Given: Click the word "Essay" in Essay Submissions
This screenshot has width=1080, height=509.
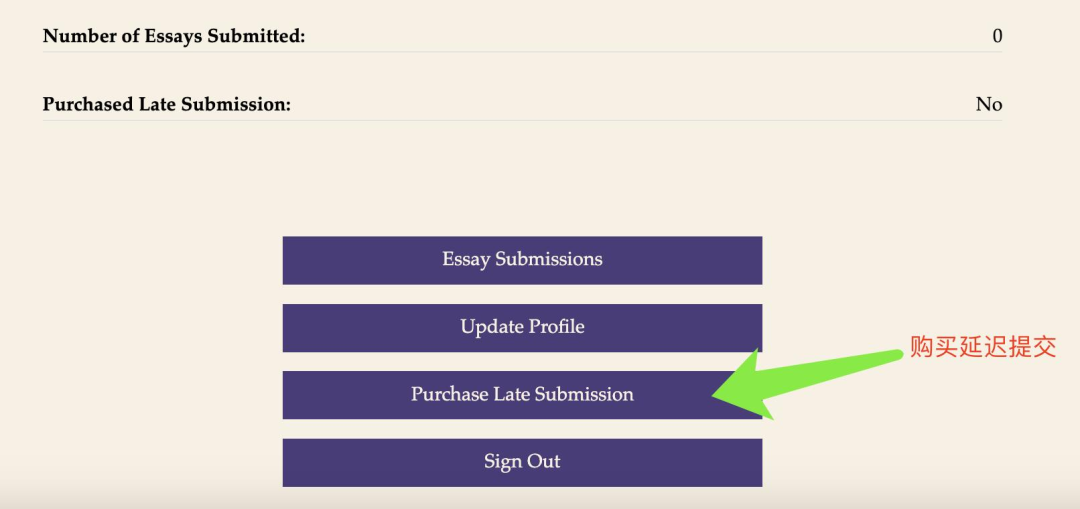Looking at the screenshot, I should (x=466, y=260).
